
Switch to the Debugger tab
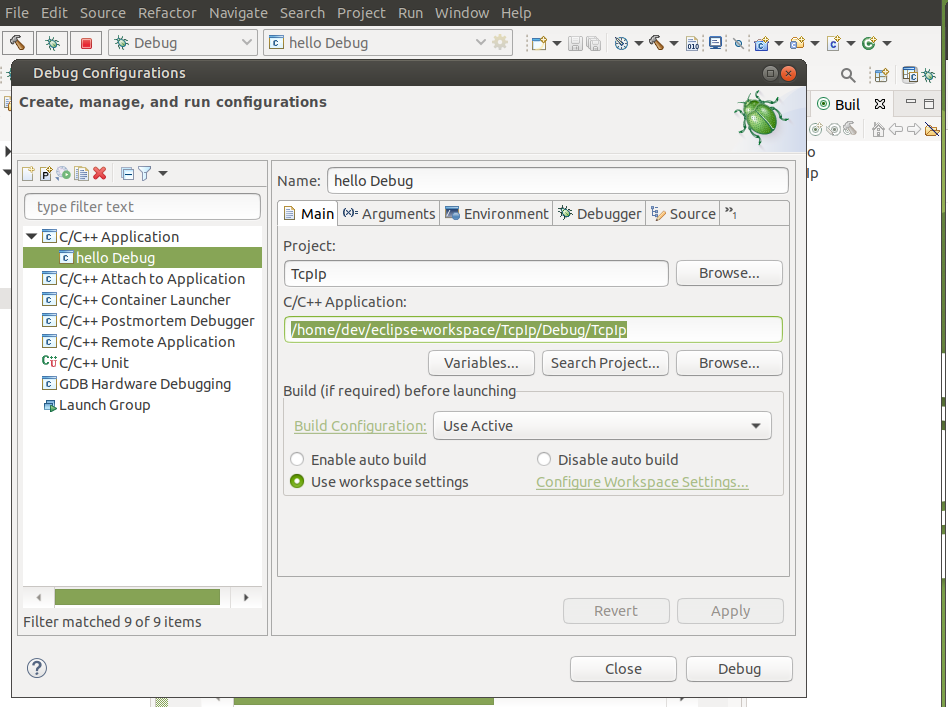coord(599,213)
